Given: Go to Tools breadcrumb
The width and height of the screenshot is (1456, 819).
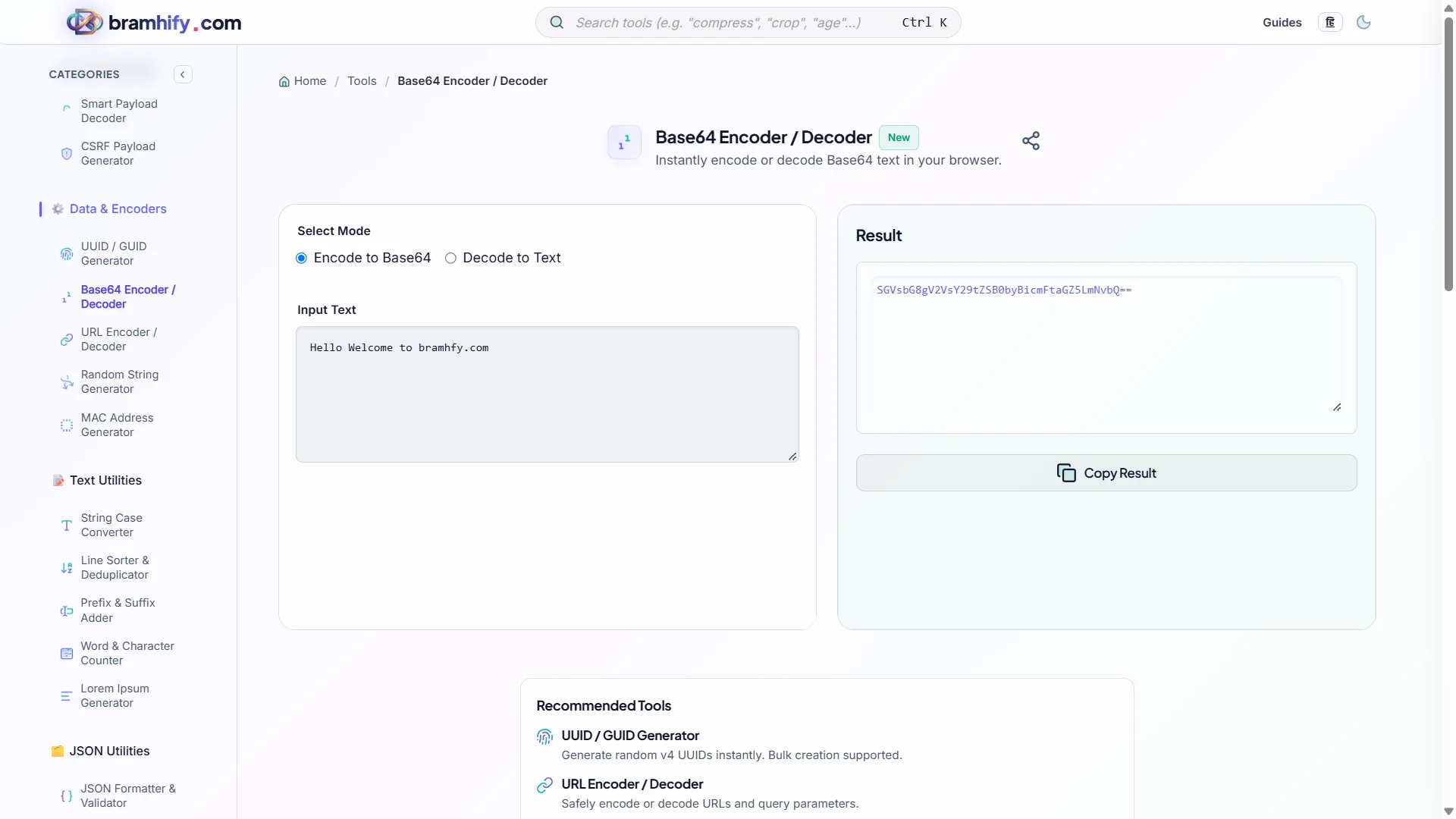Looking at the screenshot, I should click(x=362, y=81).
